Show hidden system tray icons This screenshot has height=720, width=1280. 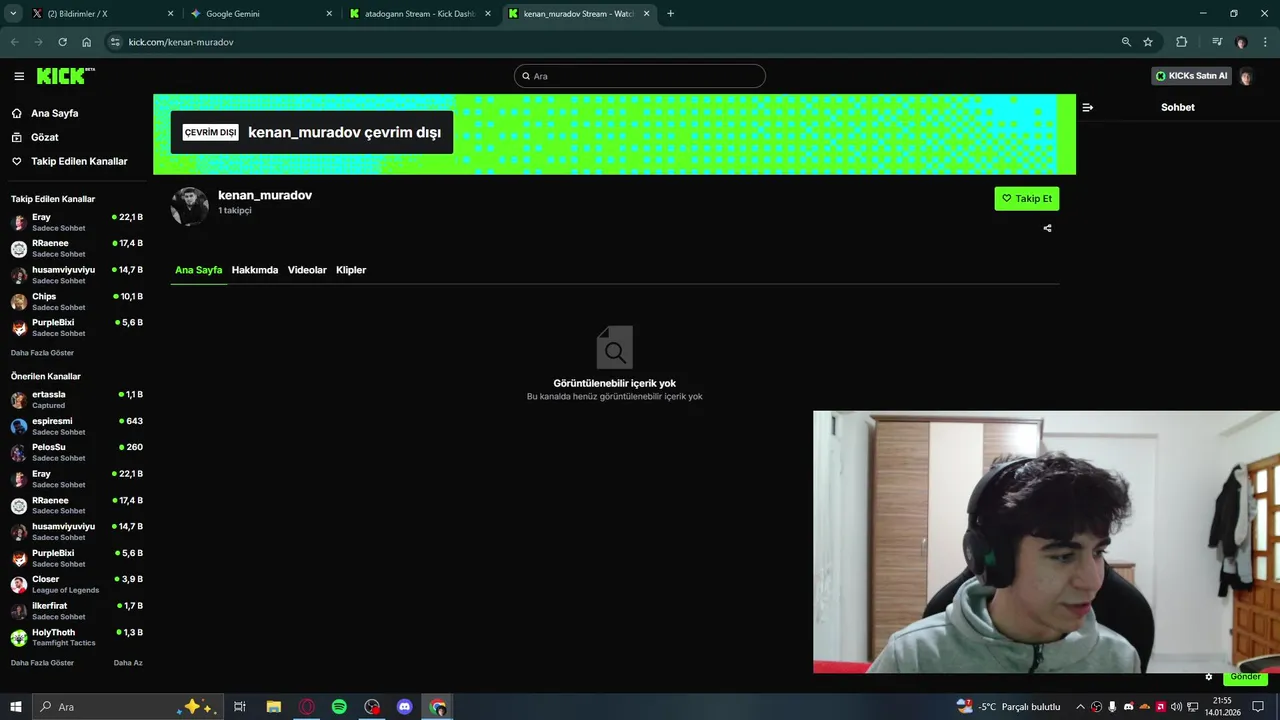(1080, 707)
